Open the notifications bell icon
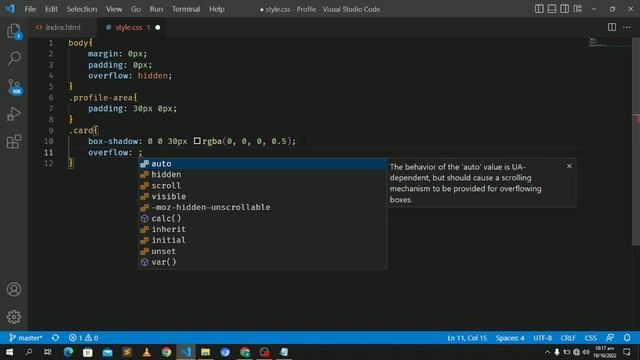This screenshot has height=360, width=640. tap(627, 338)
